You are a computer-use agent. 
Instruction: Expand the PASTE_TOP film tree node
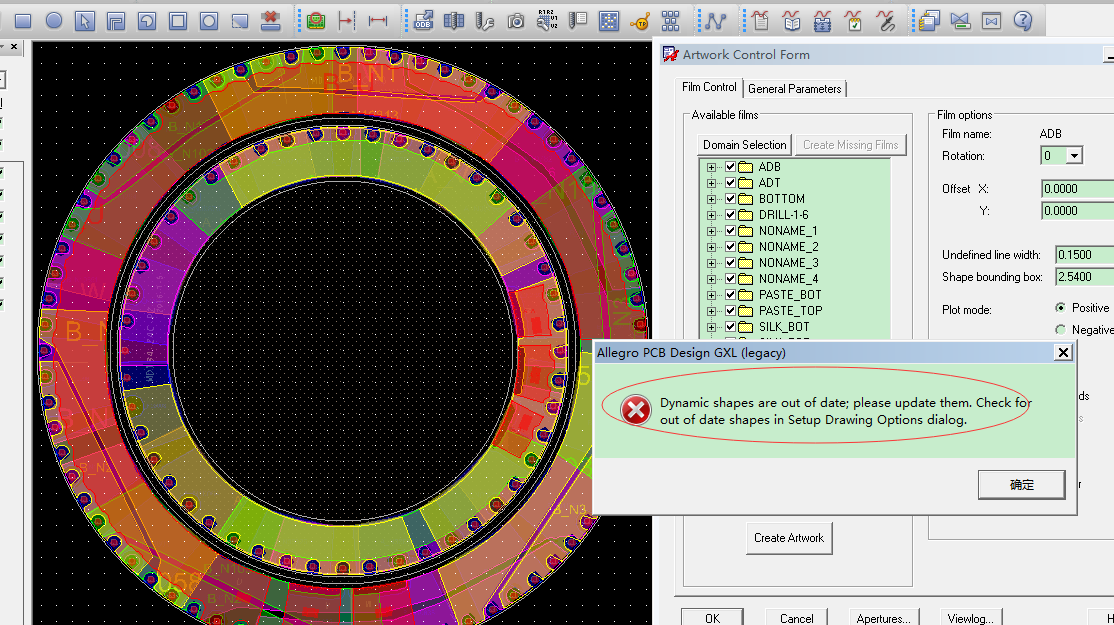click(712, 311)
